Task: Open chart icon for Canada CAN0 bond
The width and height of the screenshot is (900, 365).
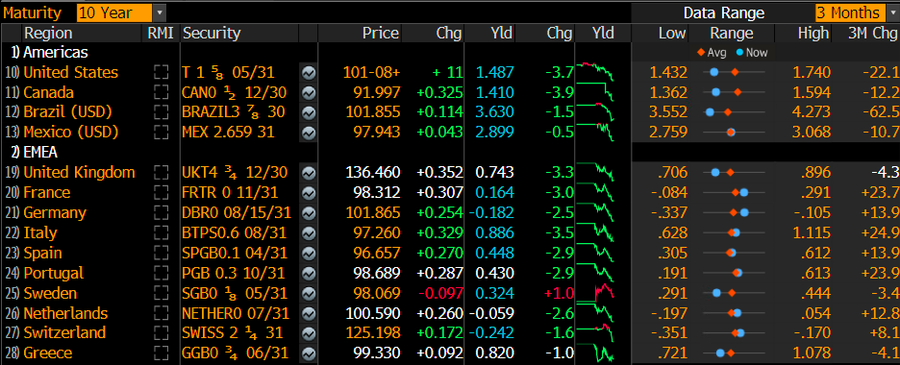Action: pos(309,93)
